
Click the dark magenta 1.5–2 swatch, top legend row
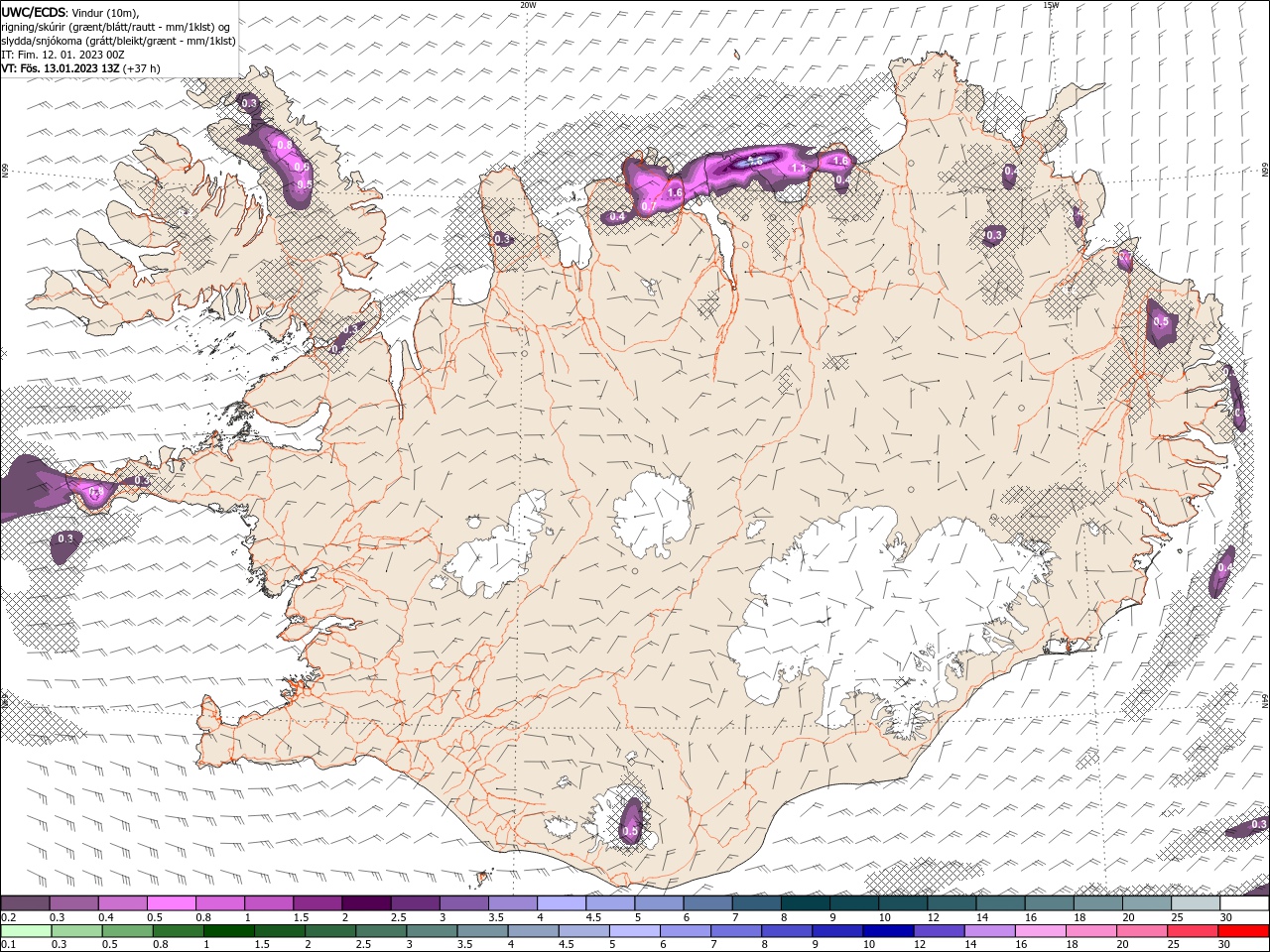317,903
